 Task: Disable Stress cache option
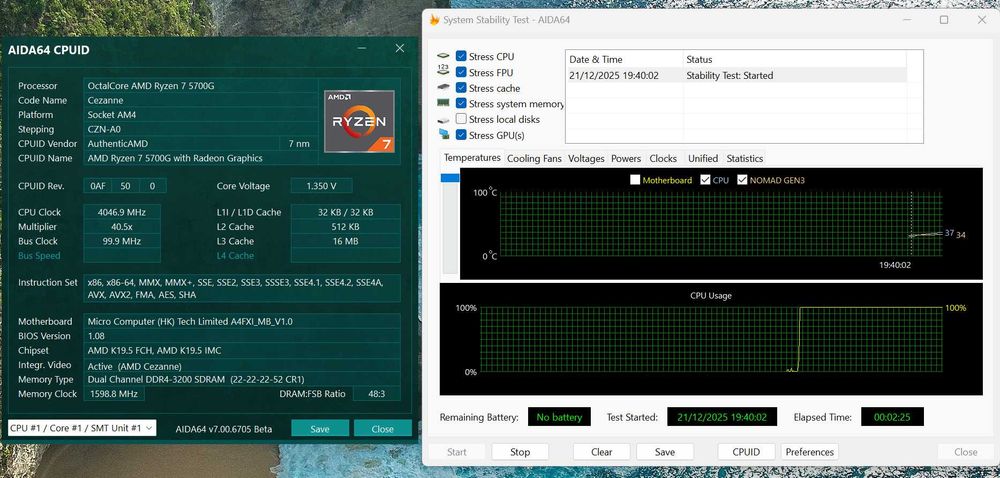[x=461, y=88]
